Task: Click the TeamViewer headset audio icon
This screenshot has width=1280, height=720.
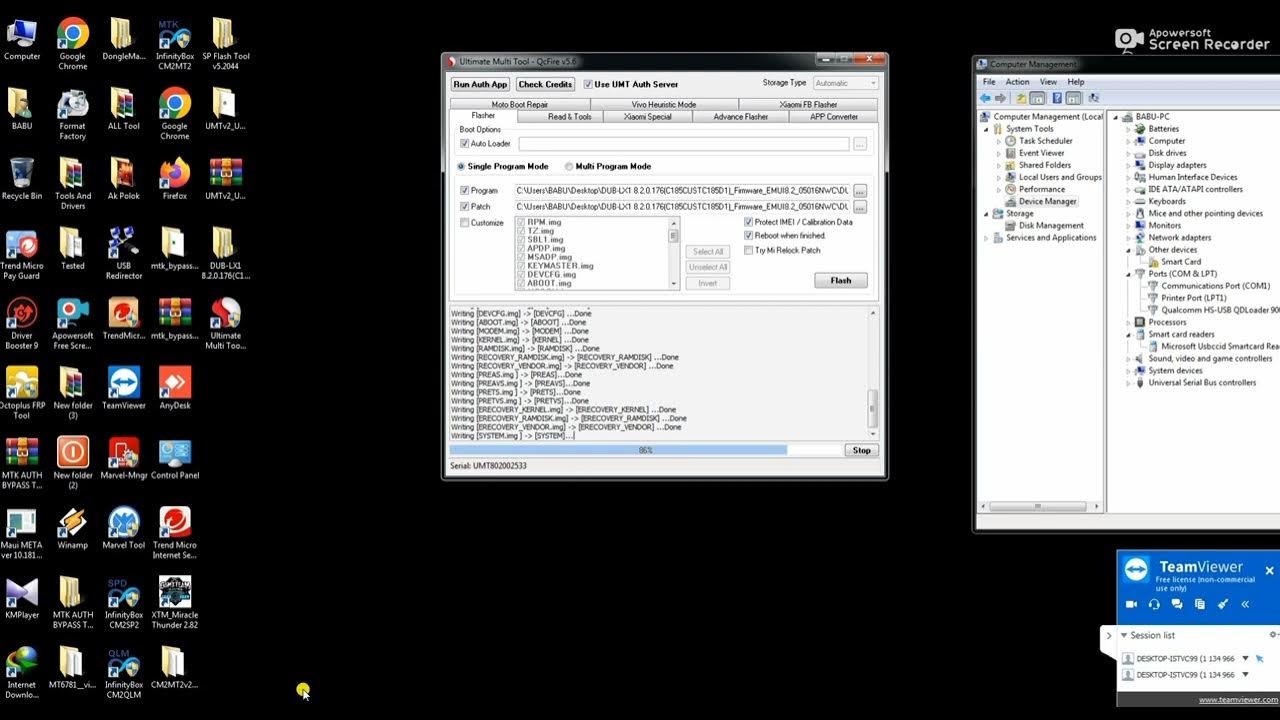Action: [x=1154, y=604]
